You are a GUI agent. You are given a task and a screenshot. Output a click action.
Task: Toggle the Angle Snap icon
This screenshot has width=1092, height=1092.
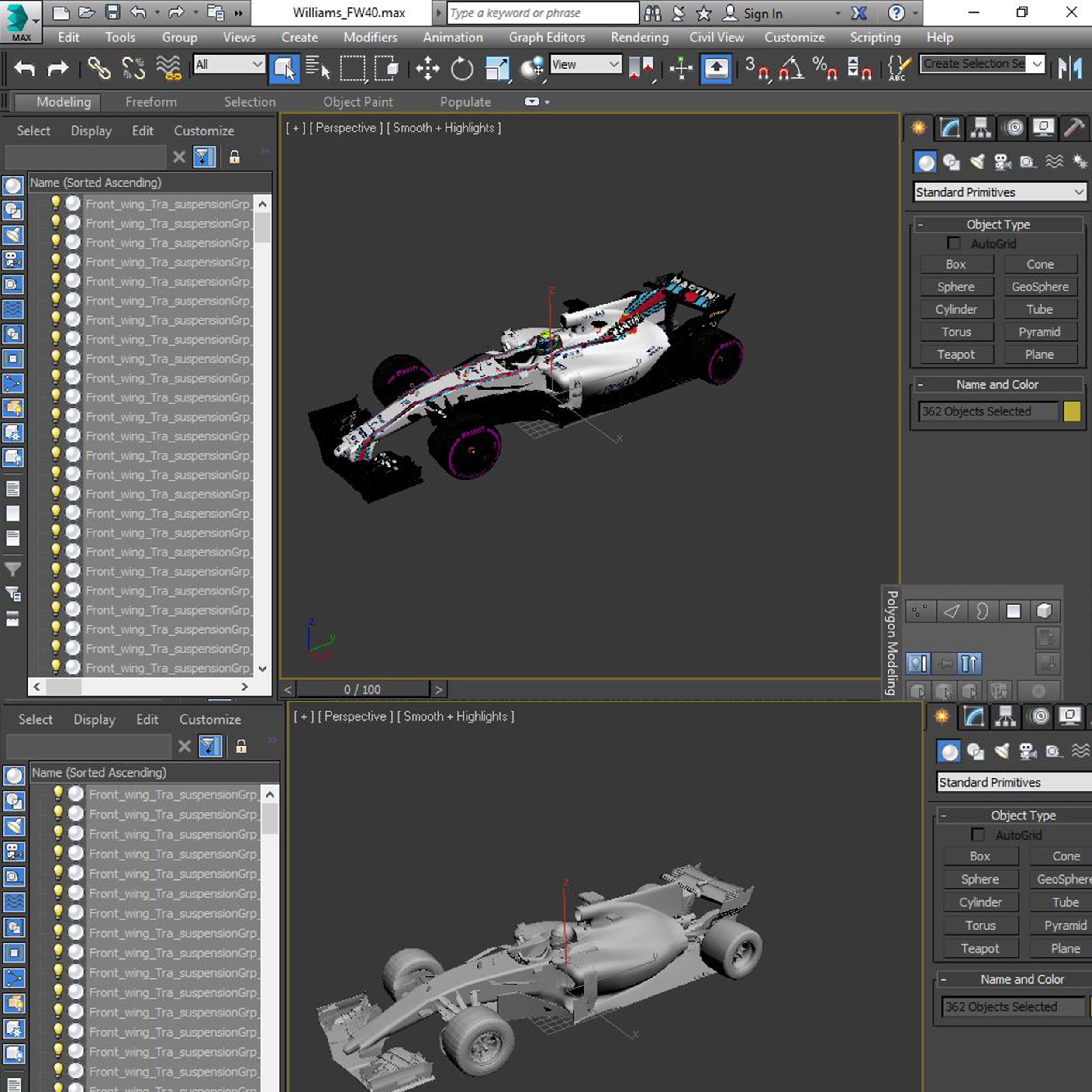[791, 69]
